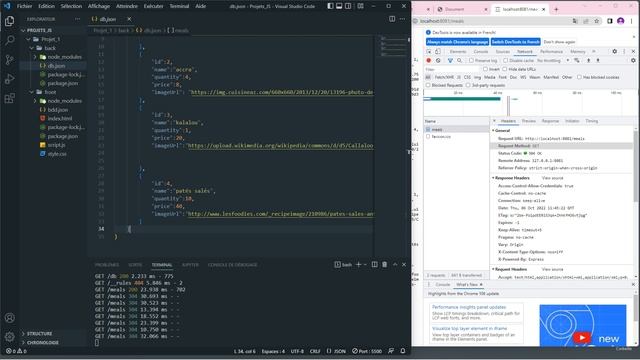Toggle primary sidebar layout icon in title bar
The height and width of the screenshot is (360, 640).
click(330, 6)
